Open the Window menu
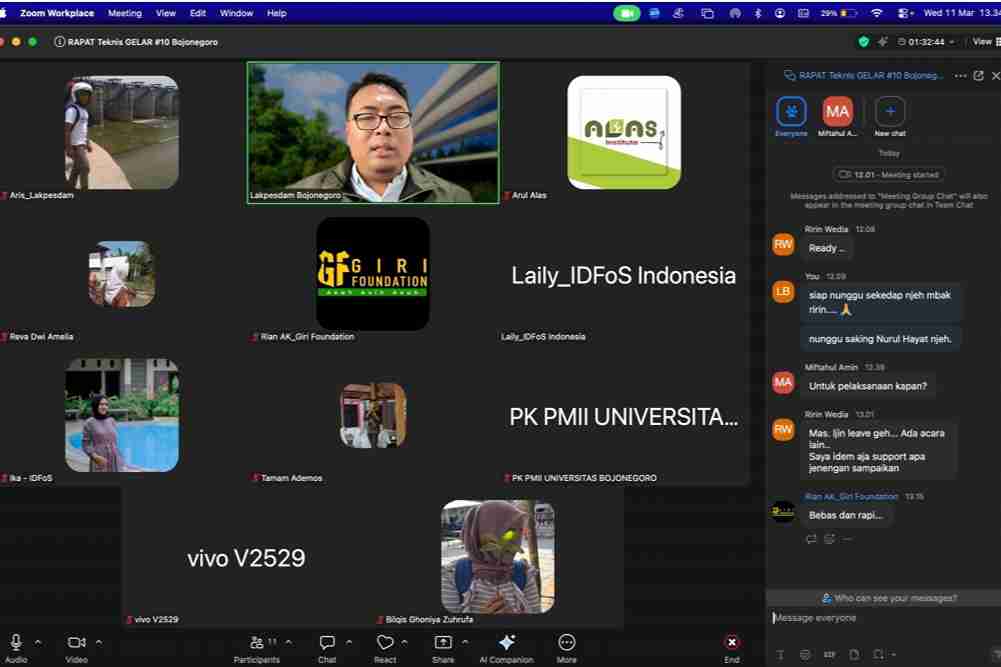The height and width of the screenshot is (667, 1001). [236, 13]
